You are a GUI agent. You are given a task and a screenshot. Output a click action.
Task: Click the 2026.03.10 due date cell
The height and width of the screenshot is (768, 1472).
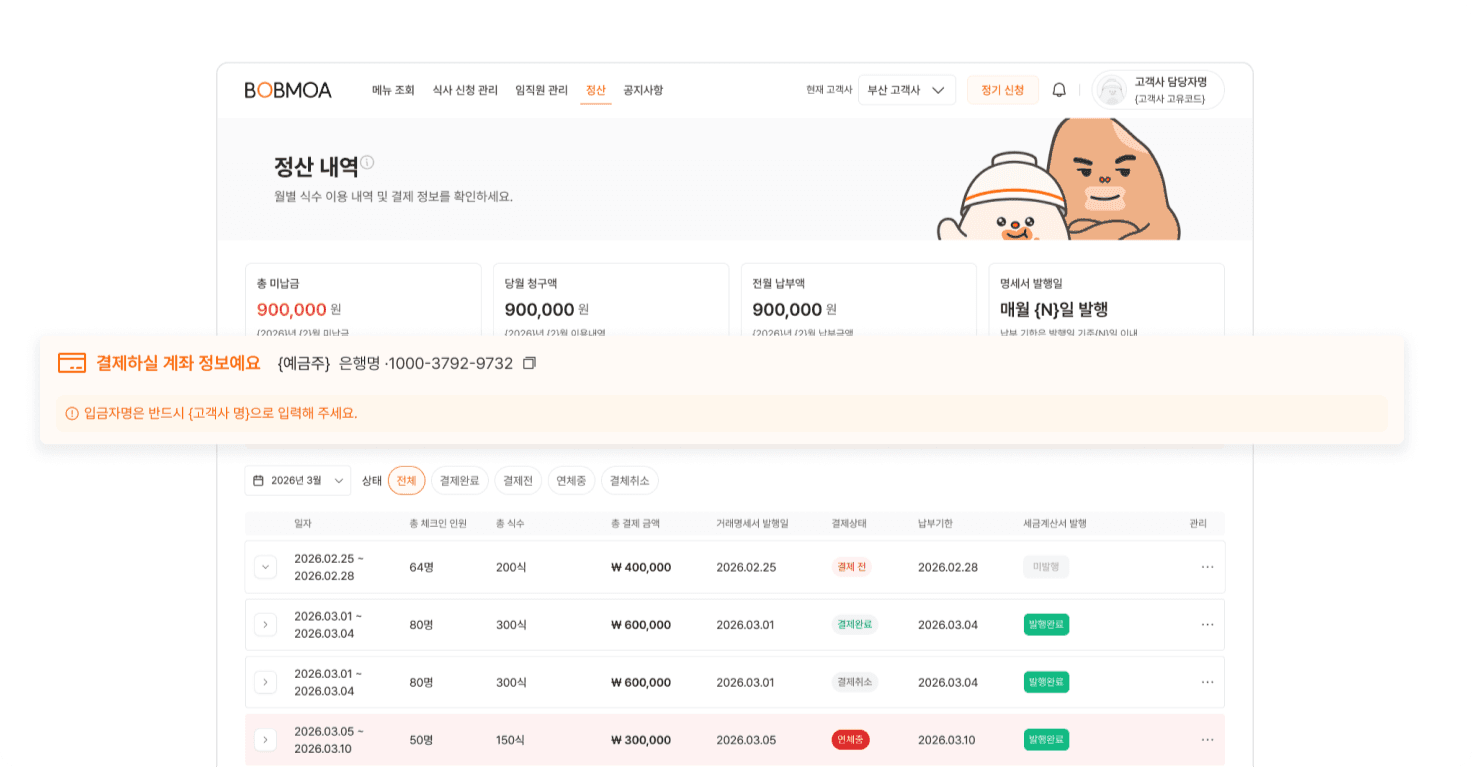click(947, 740)
